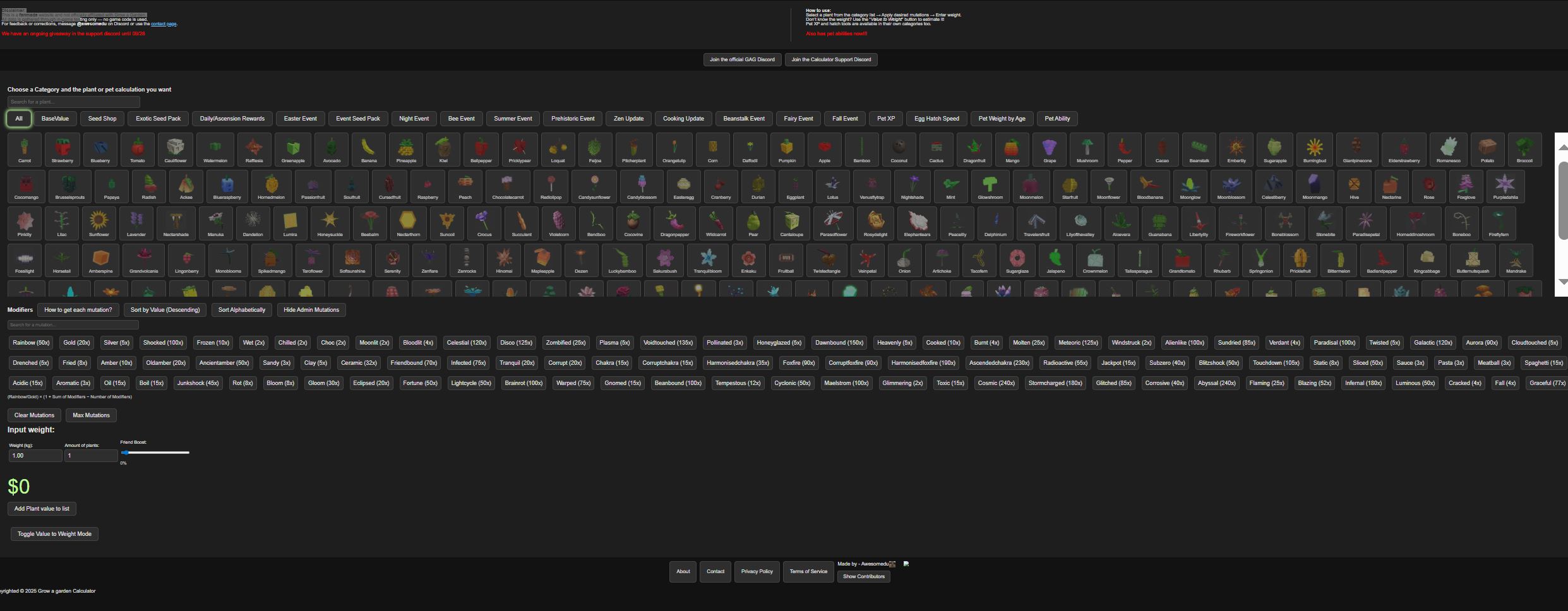Enable the Gold (20x) mutation
1568x611 pixels.
point(76,343)
